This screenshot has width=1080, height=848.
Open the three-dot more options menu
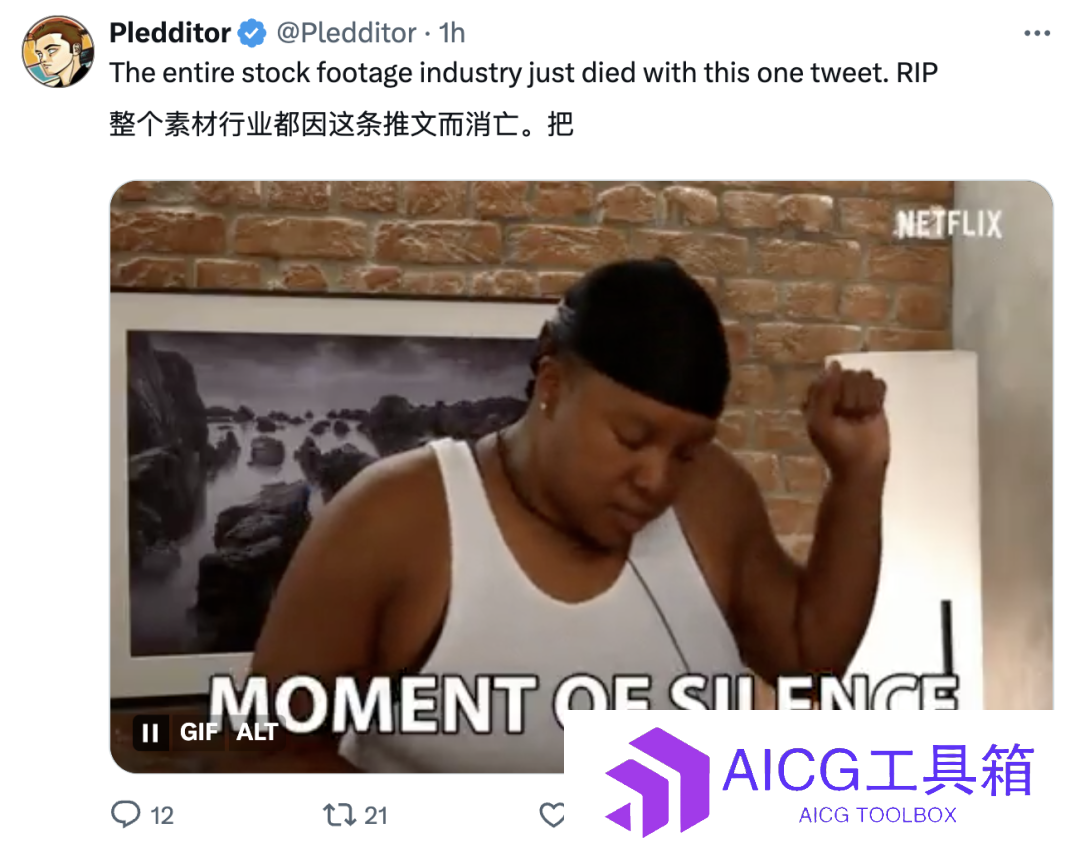pyautogui.click(x=1037, y=33)
